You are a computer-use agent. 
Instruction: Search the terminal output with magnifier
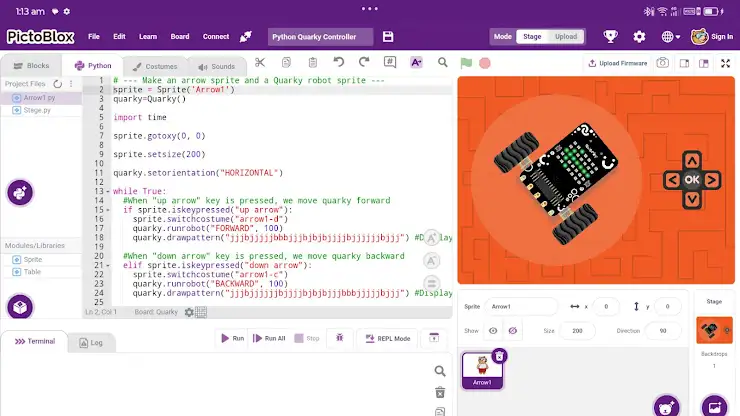coord(440,371)
